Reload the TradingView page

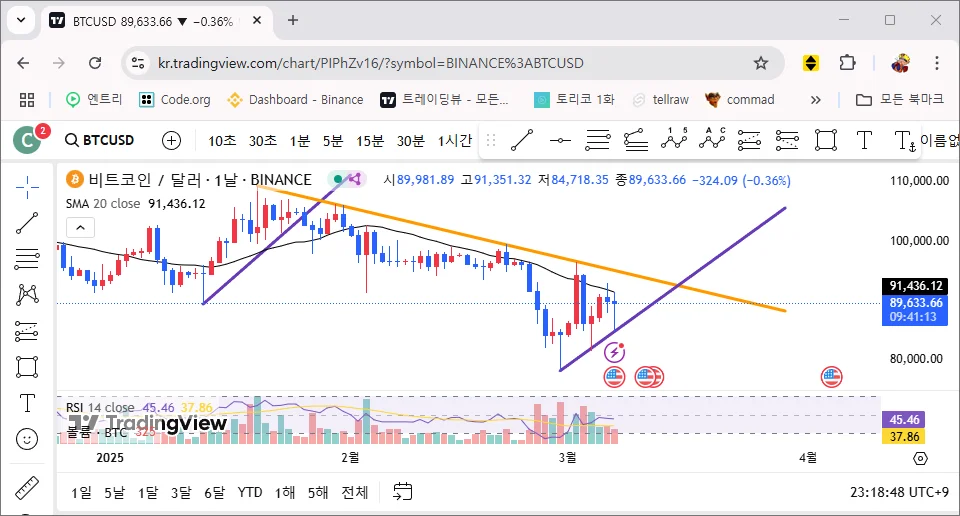pyautogui.click(x=95, y=62)
